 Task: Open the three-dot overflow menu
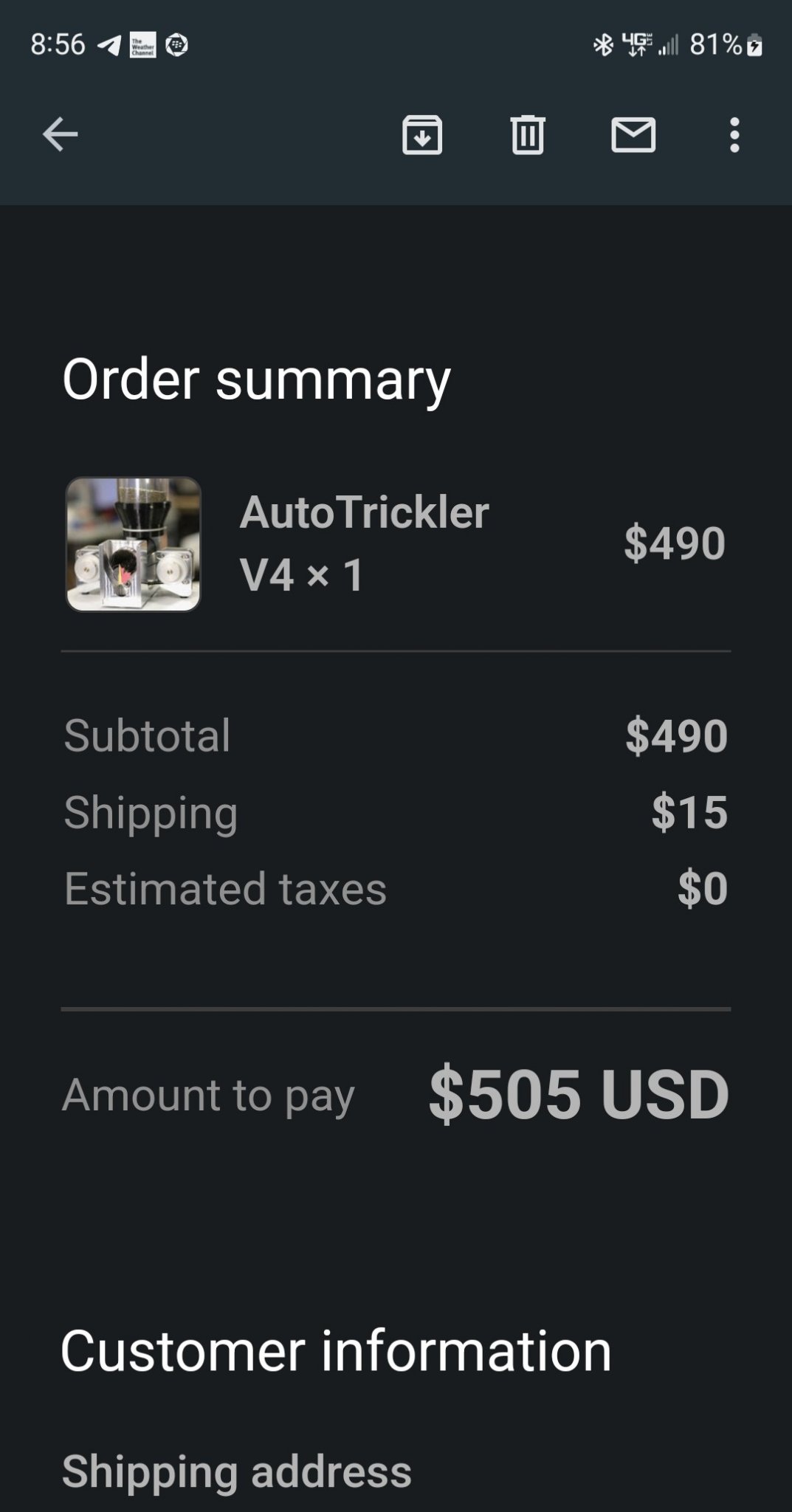tap(734, 134)
